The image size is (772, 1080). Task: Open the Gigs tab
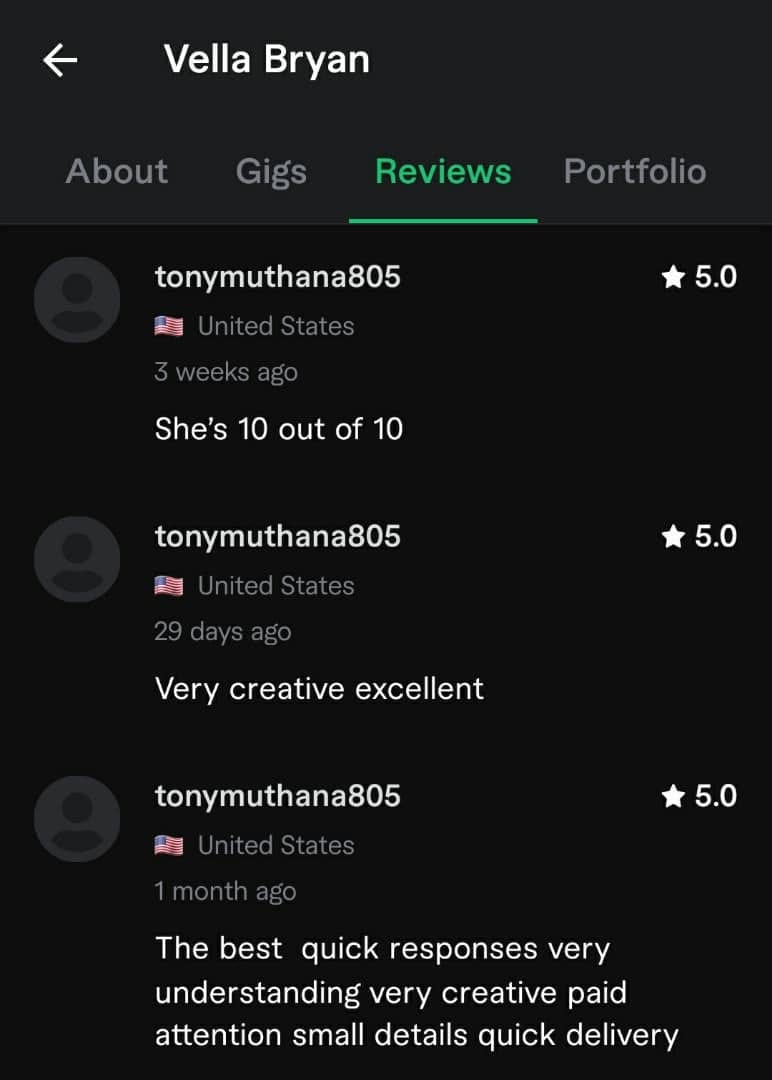[x=271, y=172]
